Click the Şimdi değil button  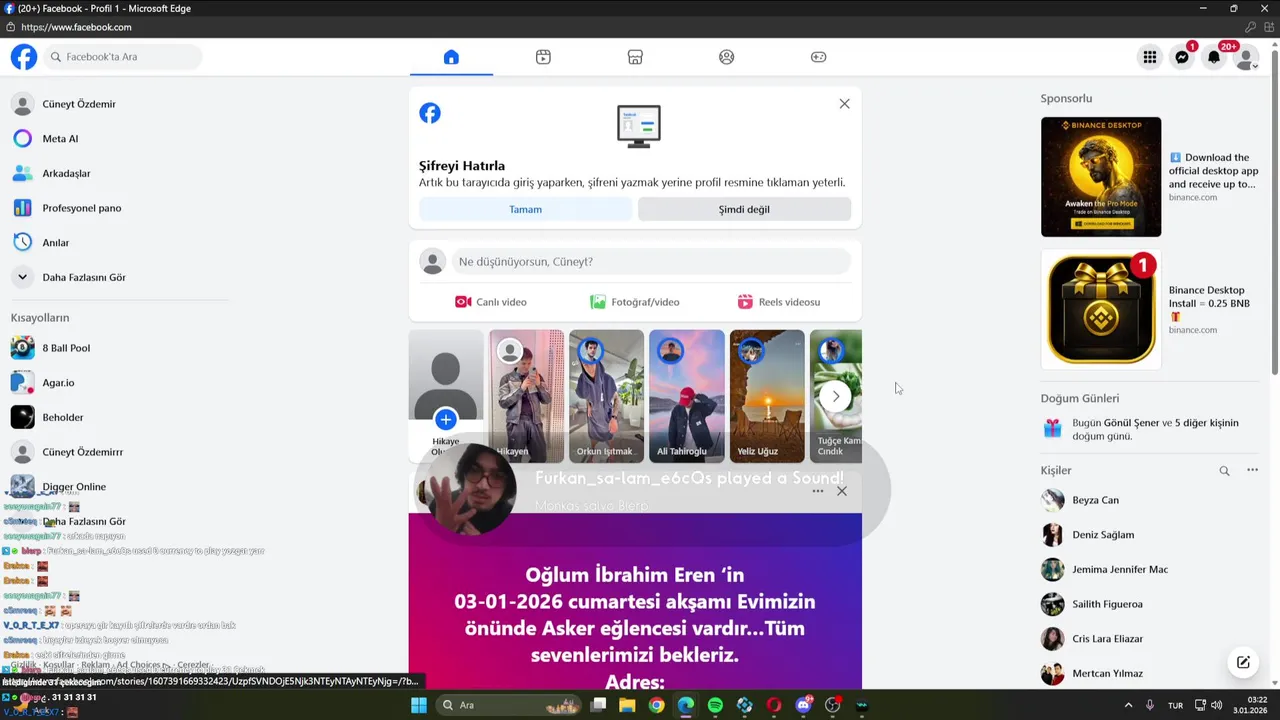point(744,209)
